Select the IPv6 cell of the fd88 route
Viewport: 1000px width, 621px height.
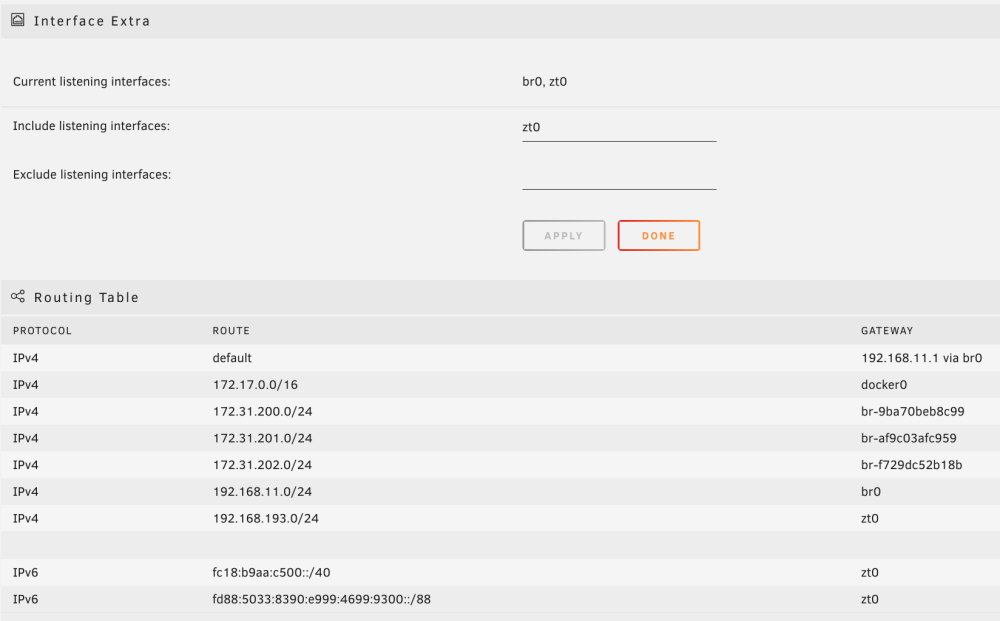pyautogui.click(x=26, y=599)
